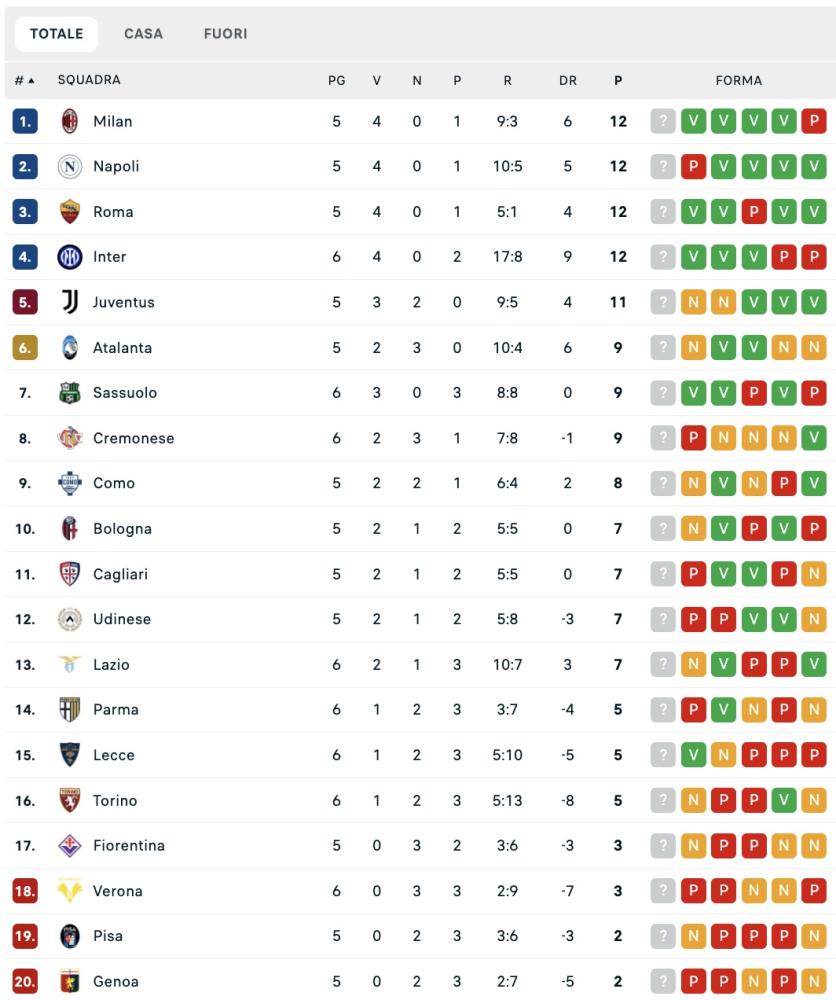Click the Fiorentina team logo

(x=69, y=846)
